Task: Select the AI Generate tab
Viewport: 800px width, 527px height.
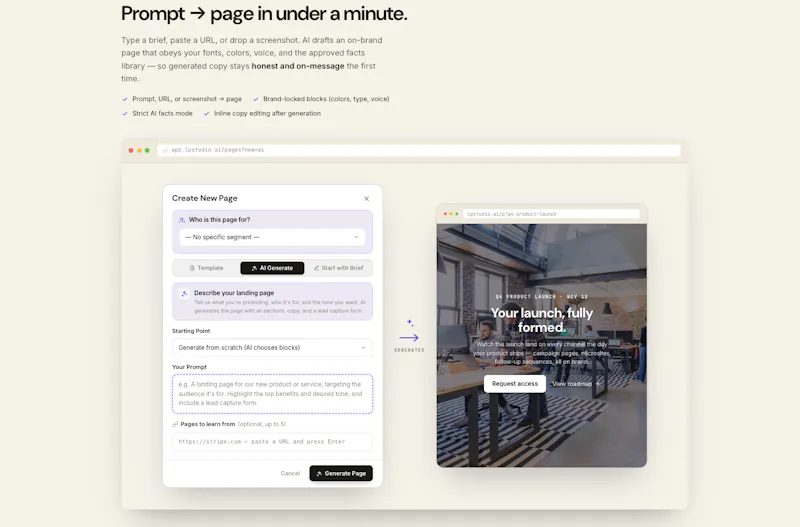Action: click(272, 268)
